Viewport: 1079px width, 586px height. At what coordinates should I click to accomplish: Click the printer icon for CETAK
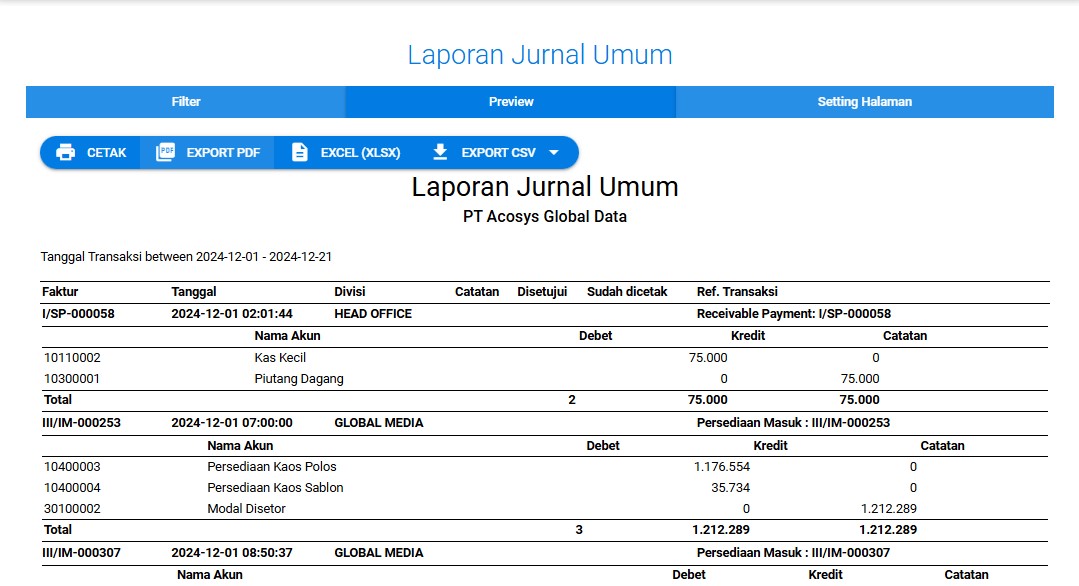click(66, 153)
